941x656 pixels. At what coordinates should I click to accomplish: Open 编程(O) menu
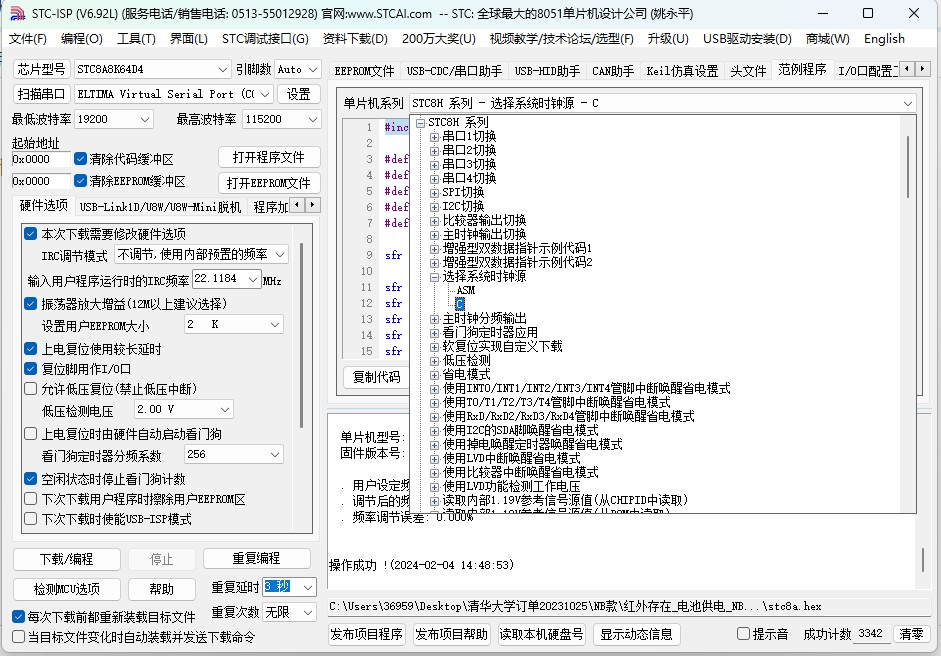[82, 39]
